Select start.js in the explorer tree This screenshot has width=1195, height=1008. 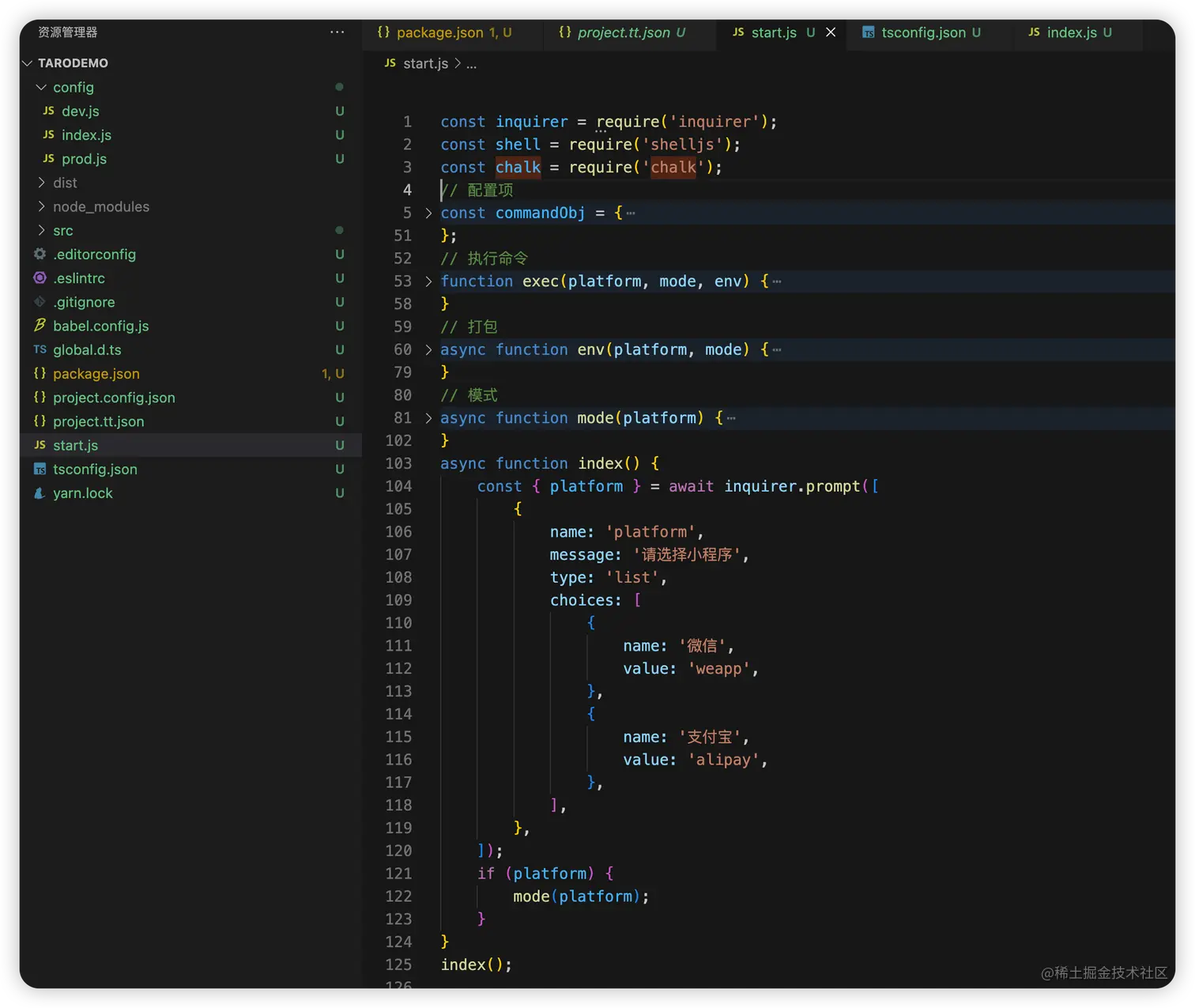coord(75,445)
